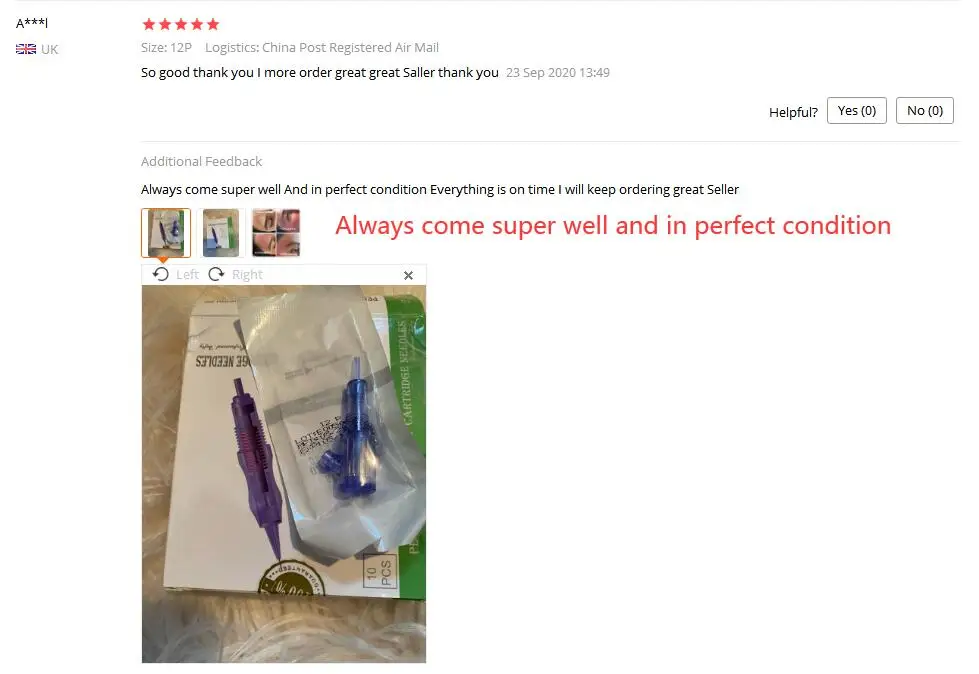Close the enlarged photo viewer

pyautogui.click(x=408, y=275)
